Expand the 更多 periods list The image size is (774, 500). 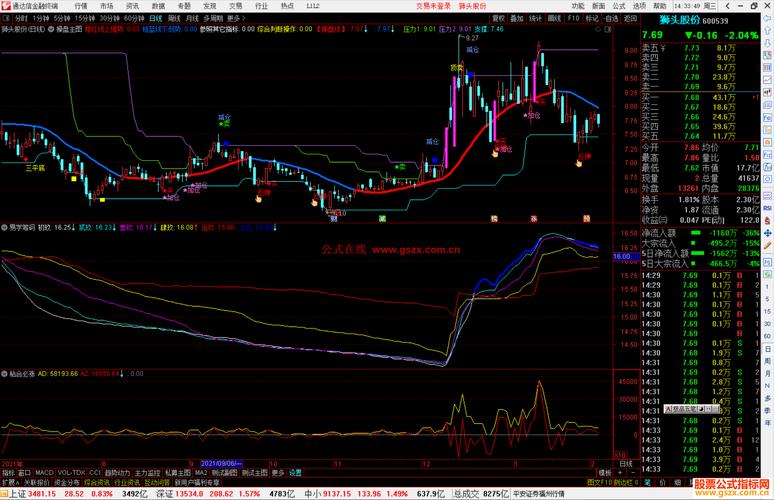pos(236,18)
